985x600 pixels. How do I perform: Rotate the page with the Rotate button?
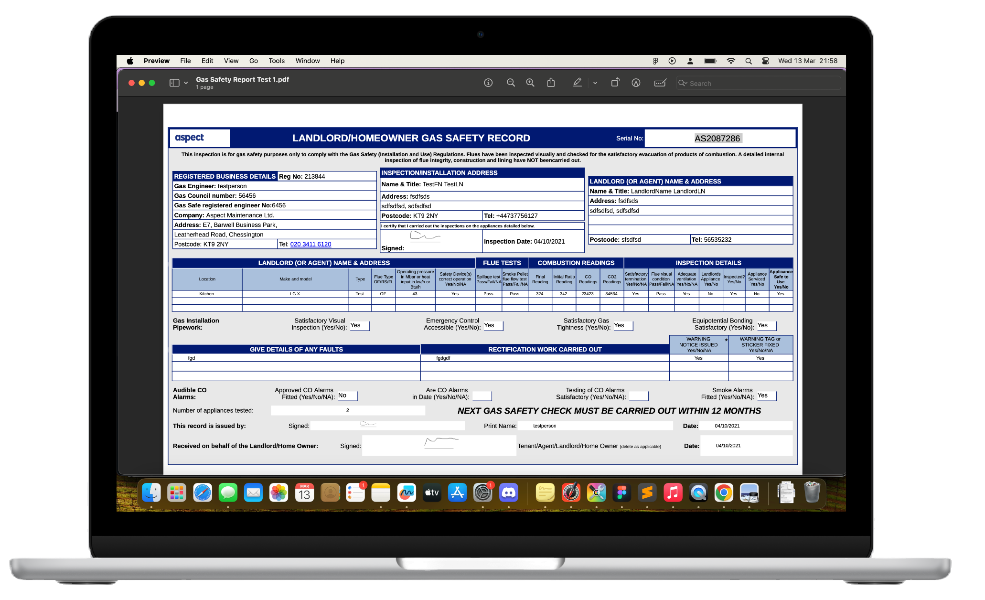click(x=615, y=83)
